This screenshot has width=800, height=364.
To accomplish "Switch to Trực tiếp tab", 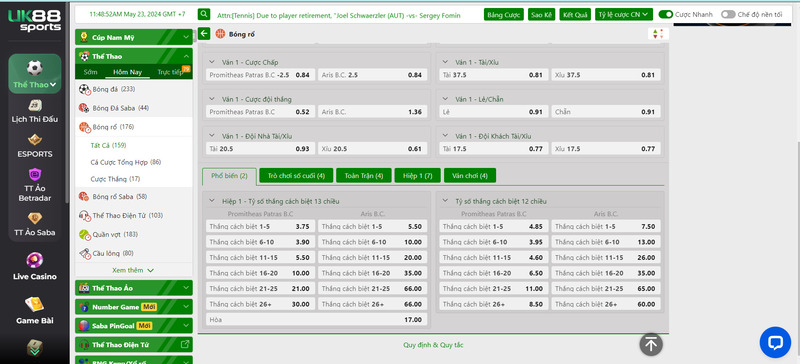I will (x=170, y=72).
